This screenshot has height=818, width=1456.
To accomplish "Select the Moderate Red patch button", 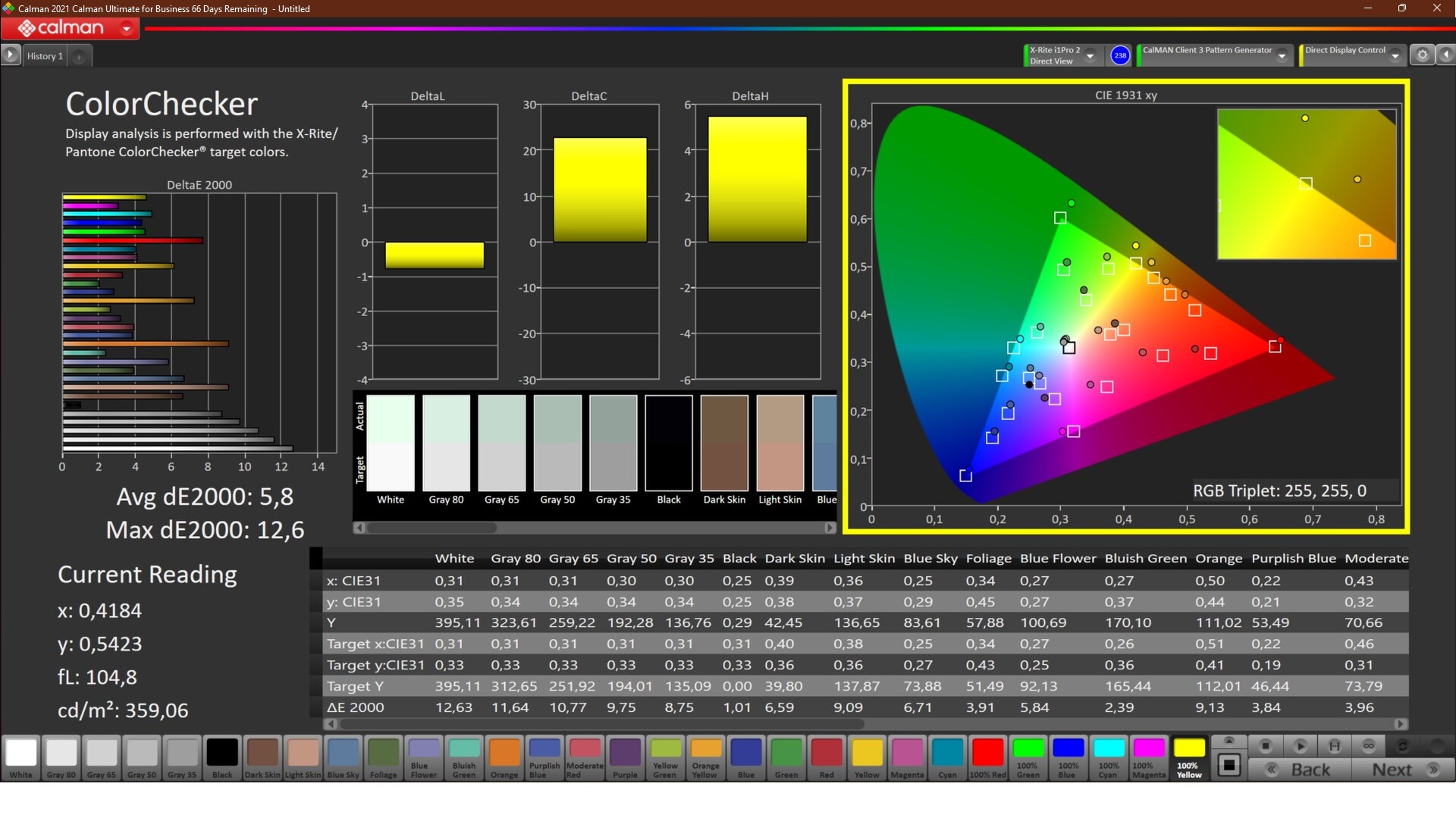I will [x=585, y=757].
